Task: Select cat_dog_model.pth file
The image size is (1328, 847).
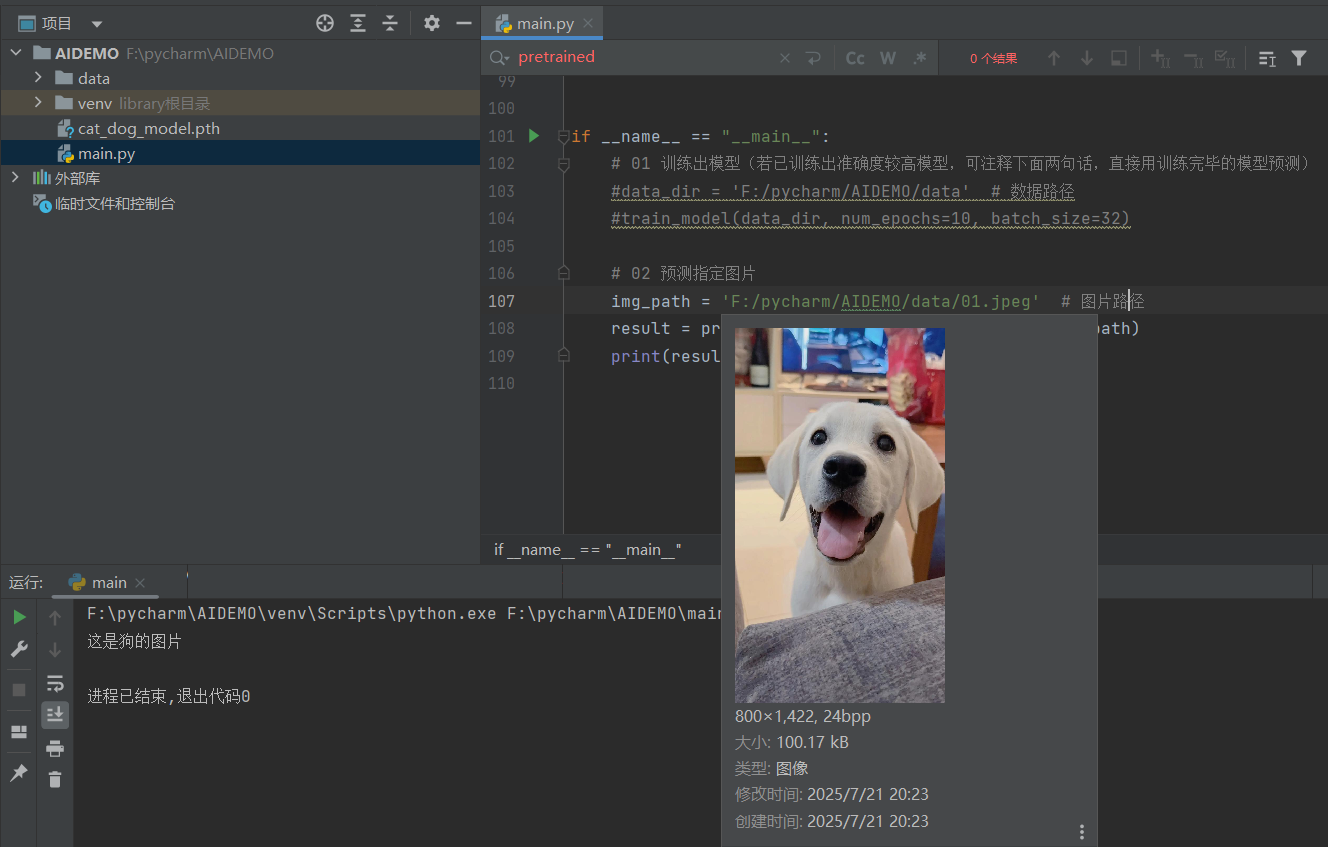Action: point(149,128)
